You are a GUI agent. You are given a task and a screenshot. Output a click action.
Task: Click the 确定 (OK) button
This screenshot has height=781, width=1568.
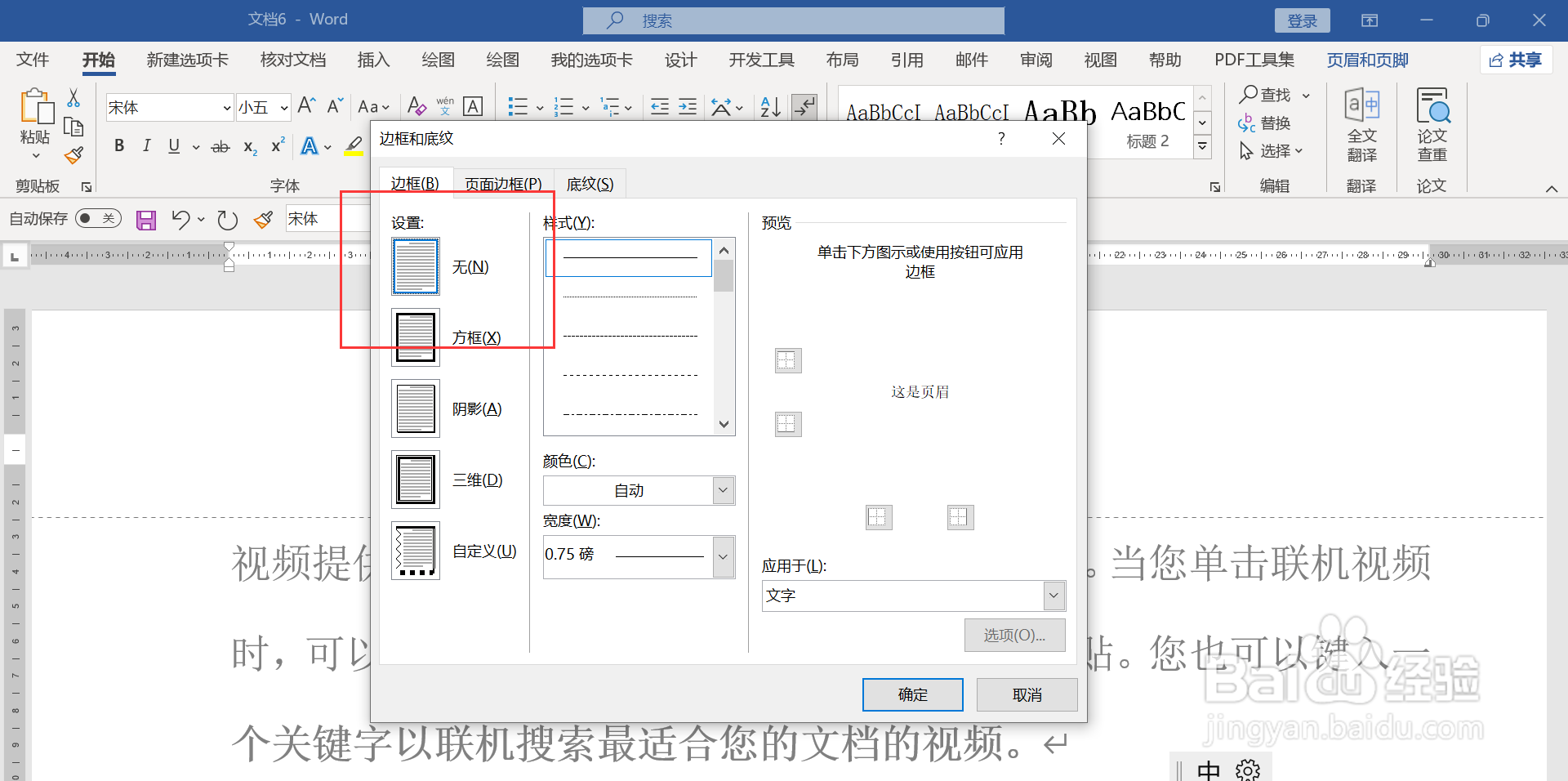click(912, 694)
